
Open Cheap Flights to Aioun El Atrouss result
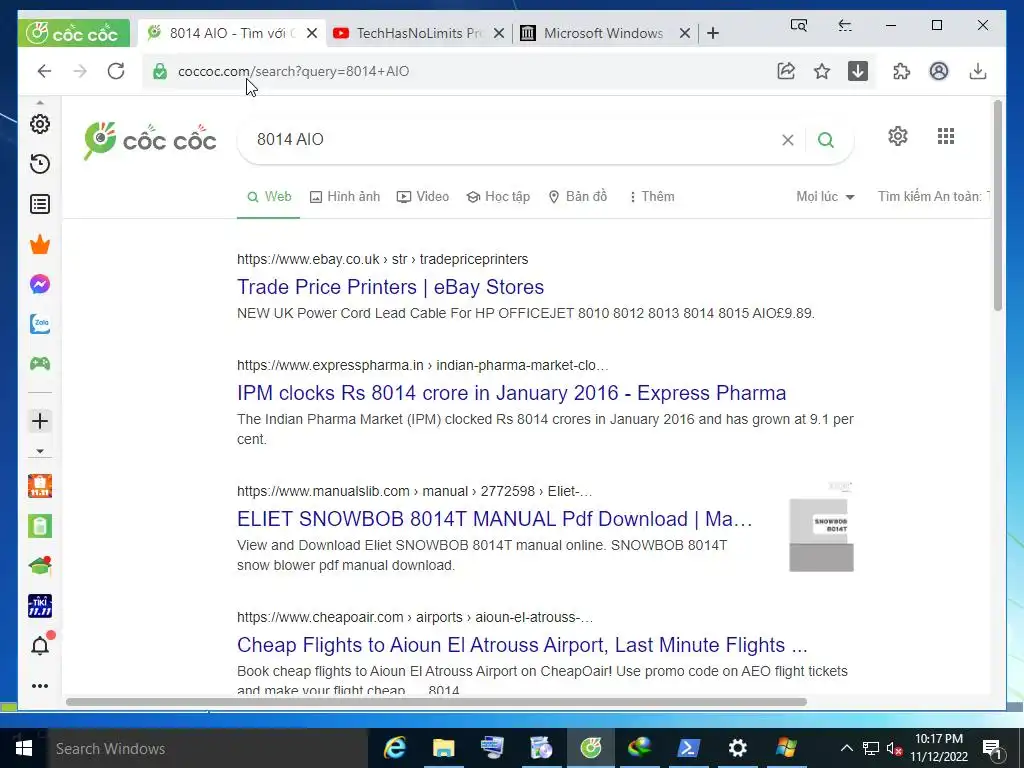(x=522, y=645)
